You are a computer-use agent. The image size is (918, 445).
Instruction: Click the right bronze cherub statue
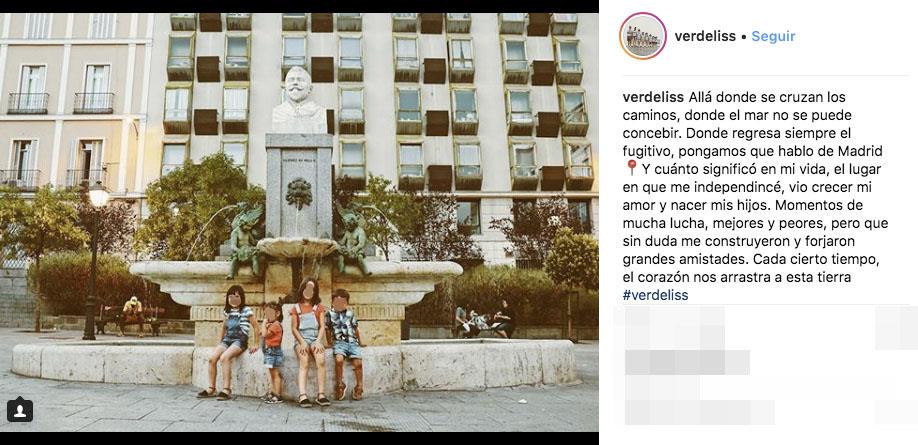coord(351,238)
